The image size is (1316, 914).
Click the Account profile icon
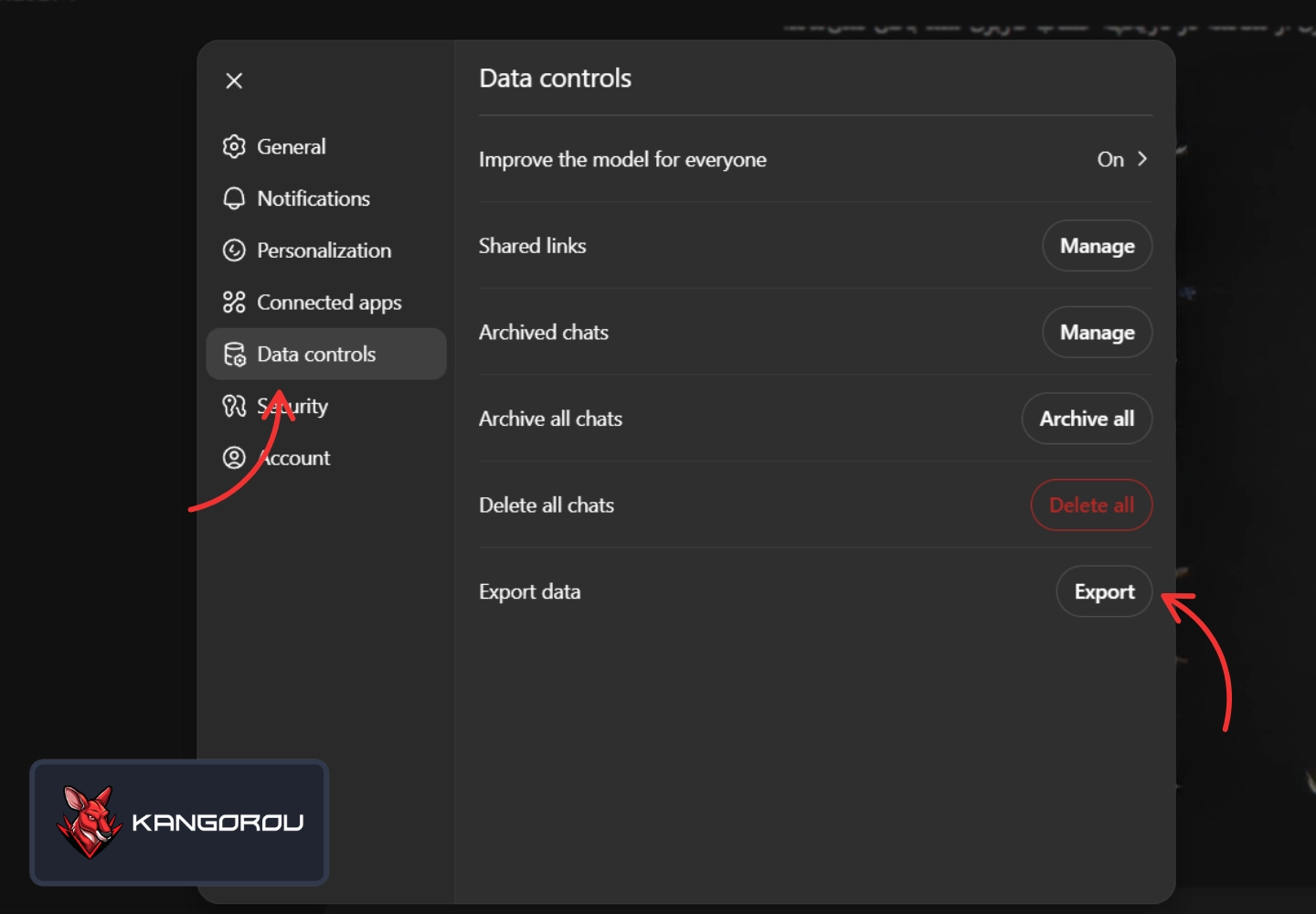(234, 458)
